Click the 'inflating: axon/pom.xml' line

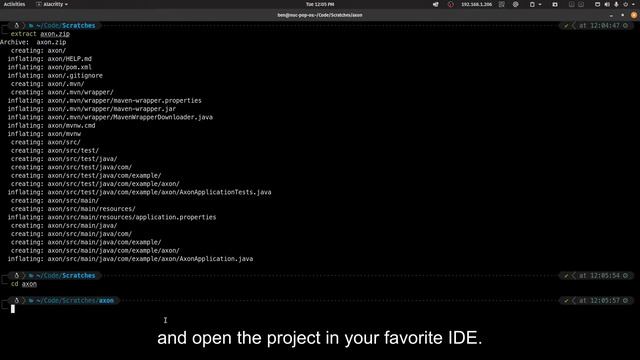tap(49, 67)
